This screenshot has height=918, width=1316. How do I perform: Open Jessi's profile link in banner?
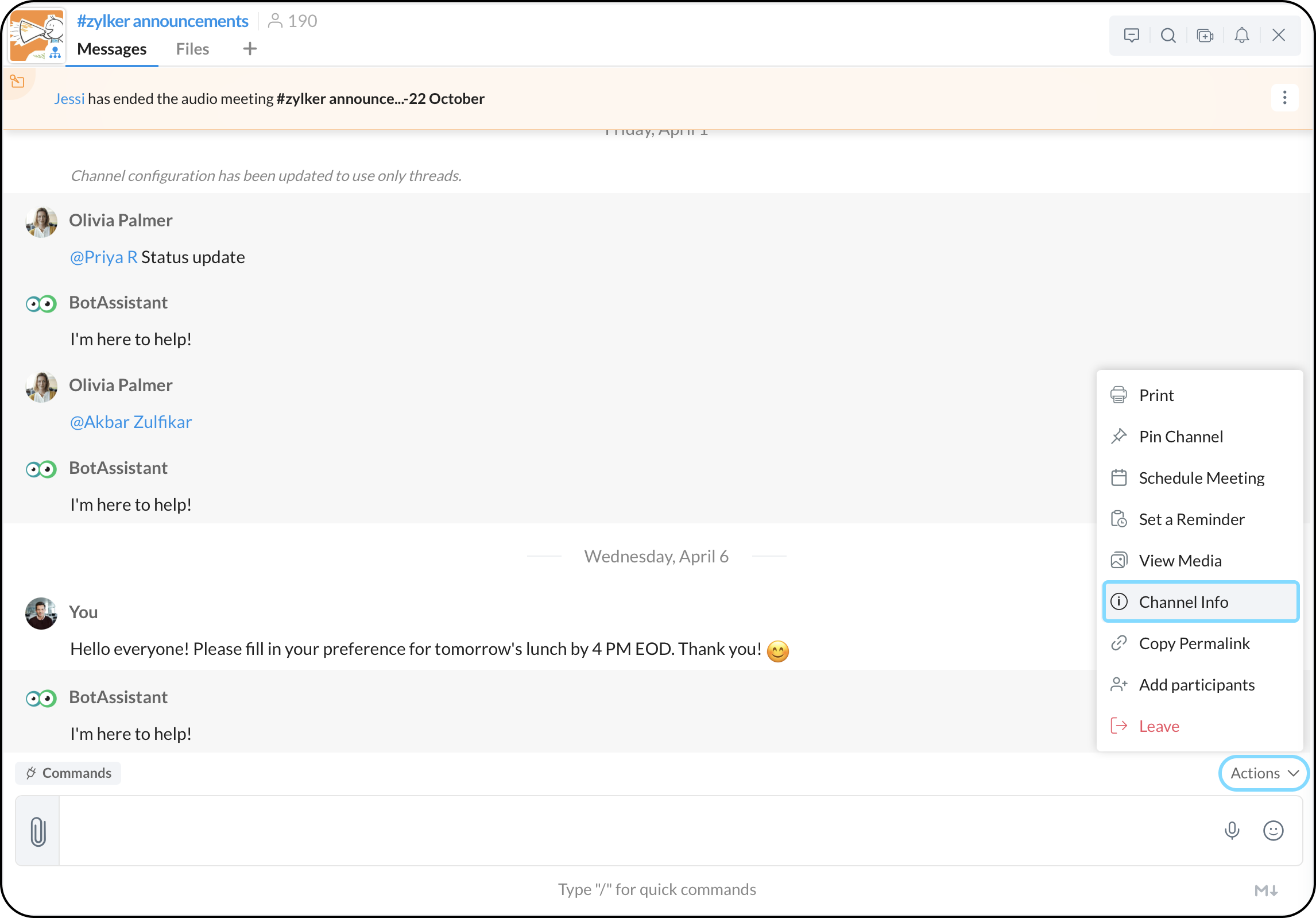(69, 99)
